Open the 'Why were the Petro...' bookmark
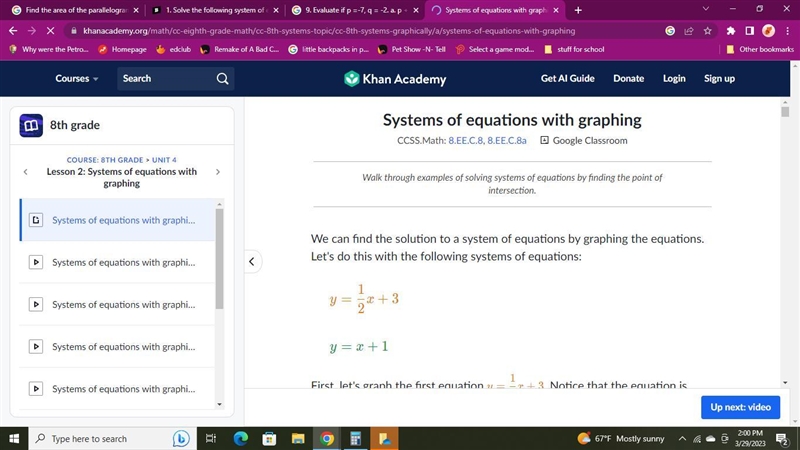 49,49
